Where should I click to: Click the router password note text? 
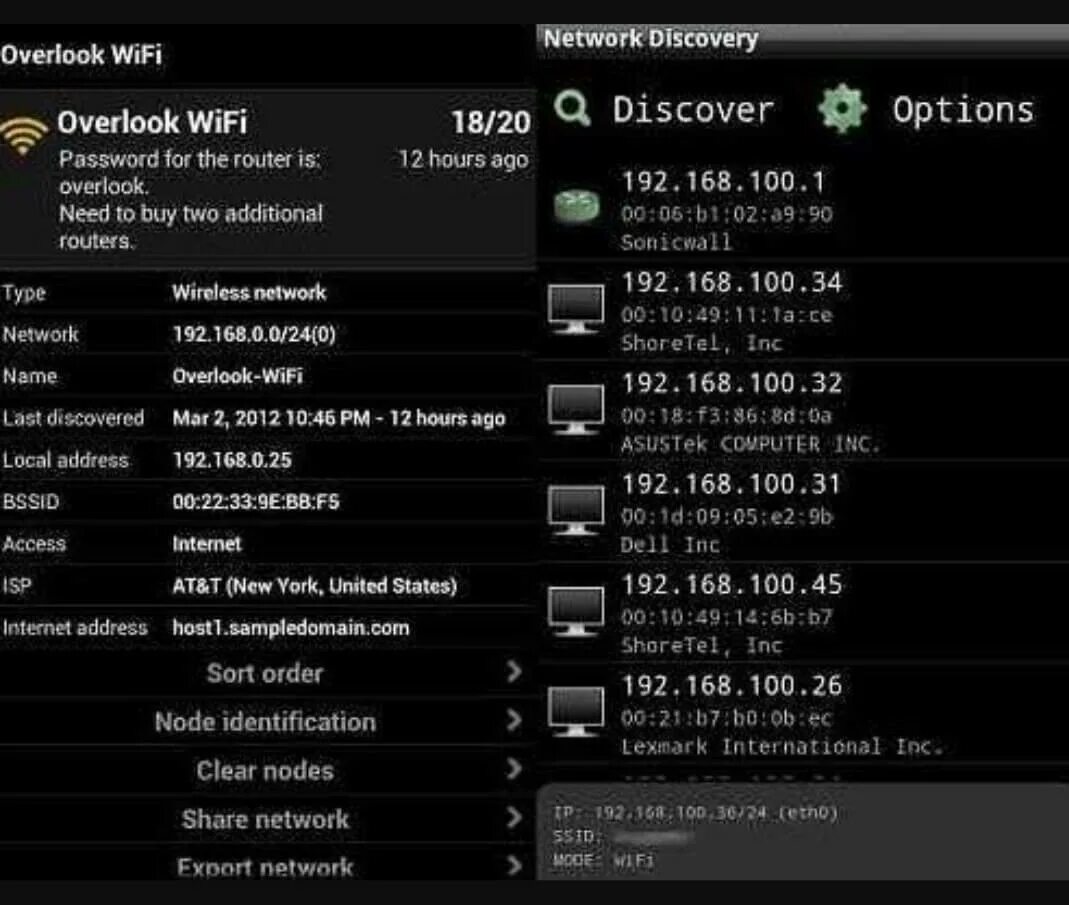[192, 200]
